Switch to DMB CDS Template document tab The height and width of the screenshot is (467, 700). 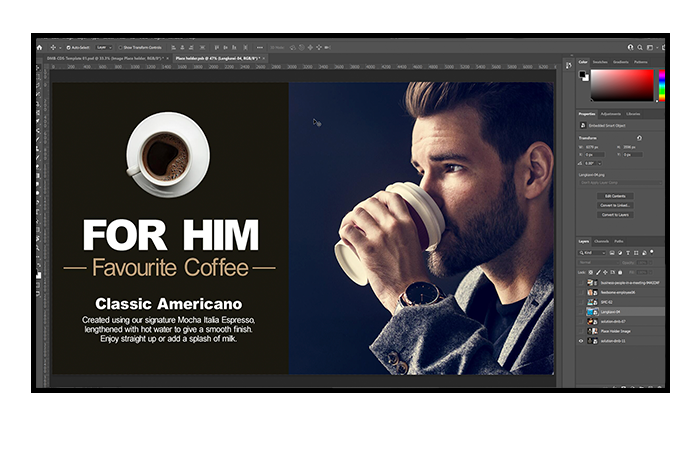coord(105,58)
